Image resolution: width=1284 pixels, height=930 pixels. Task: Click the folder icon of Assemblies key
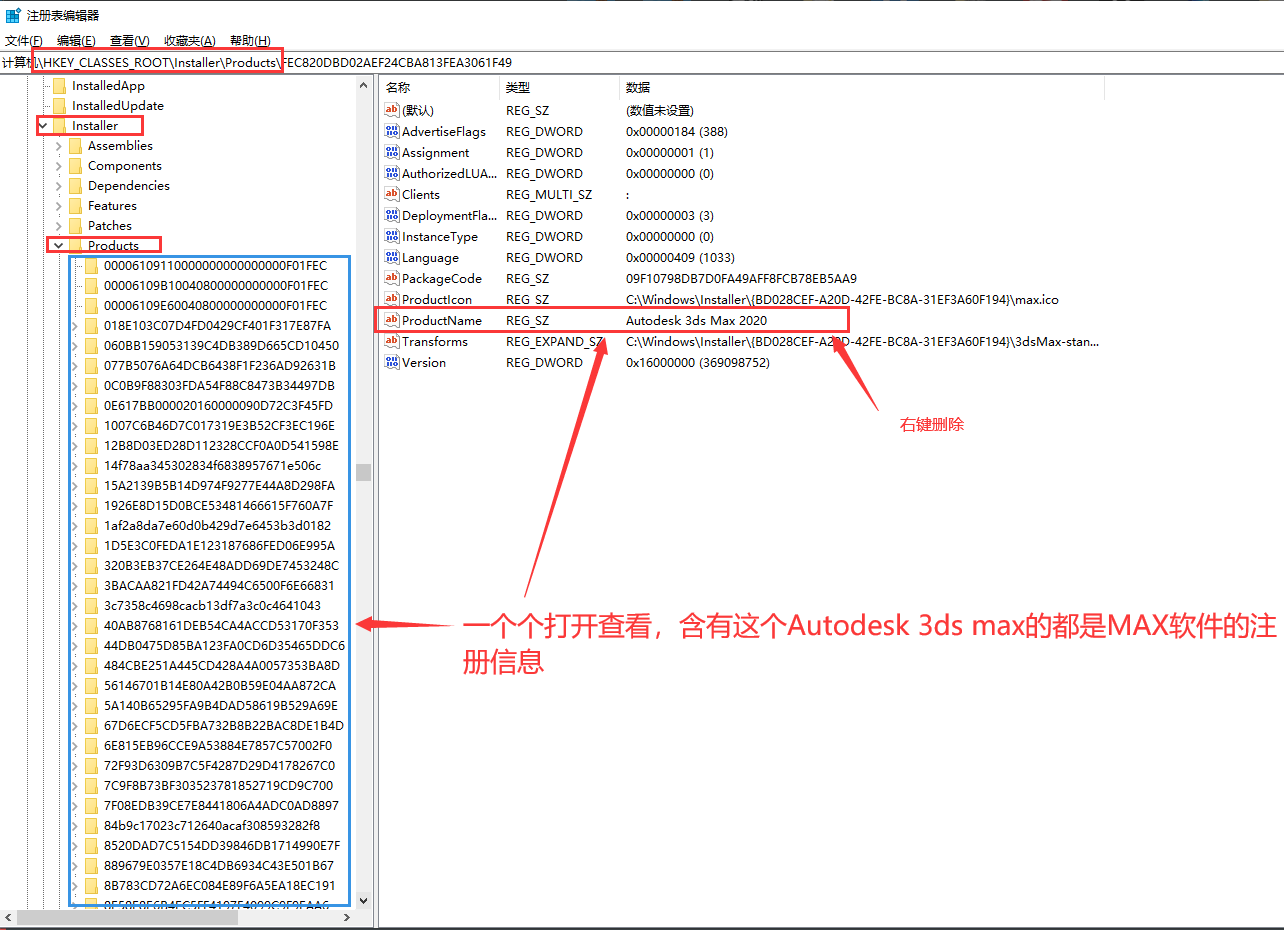coord(75,145)
